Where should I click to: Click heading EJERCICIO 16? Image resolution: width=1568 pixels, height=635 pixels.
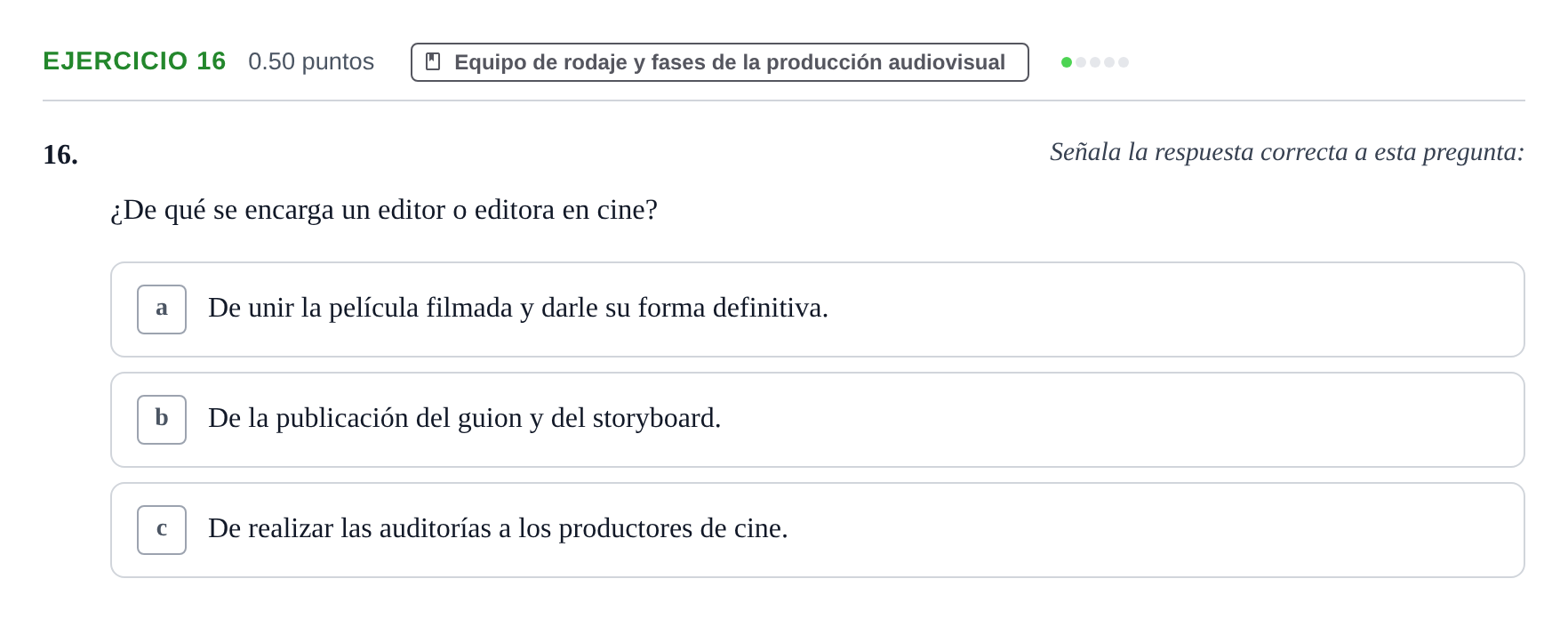(x=134, y=60)
